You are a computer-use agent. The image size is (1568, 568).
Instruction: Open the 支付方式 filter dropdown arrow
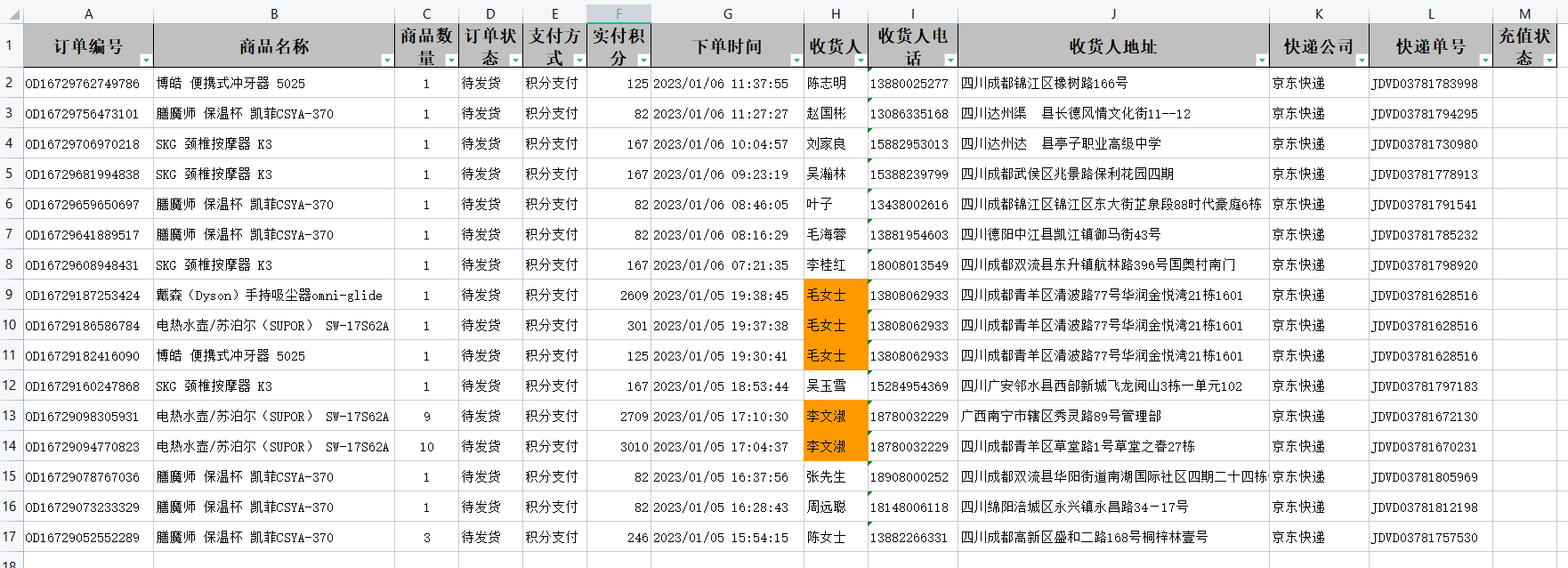click(579, 60)
